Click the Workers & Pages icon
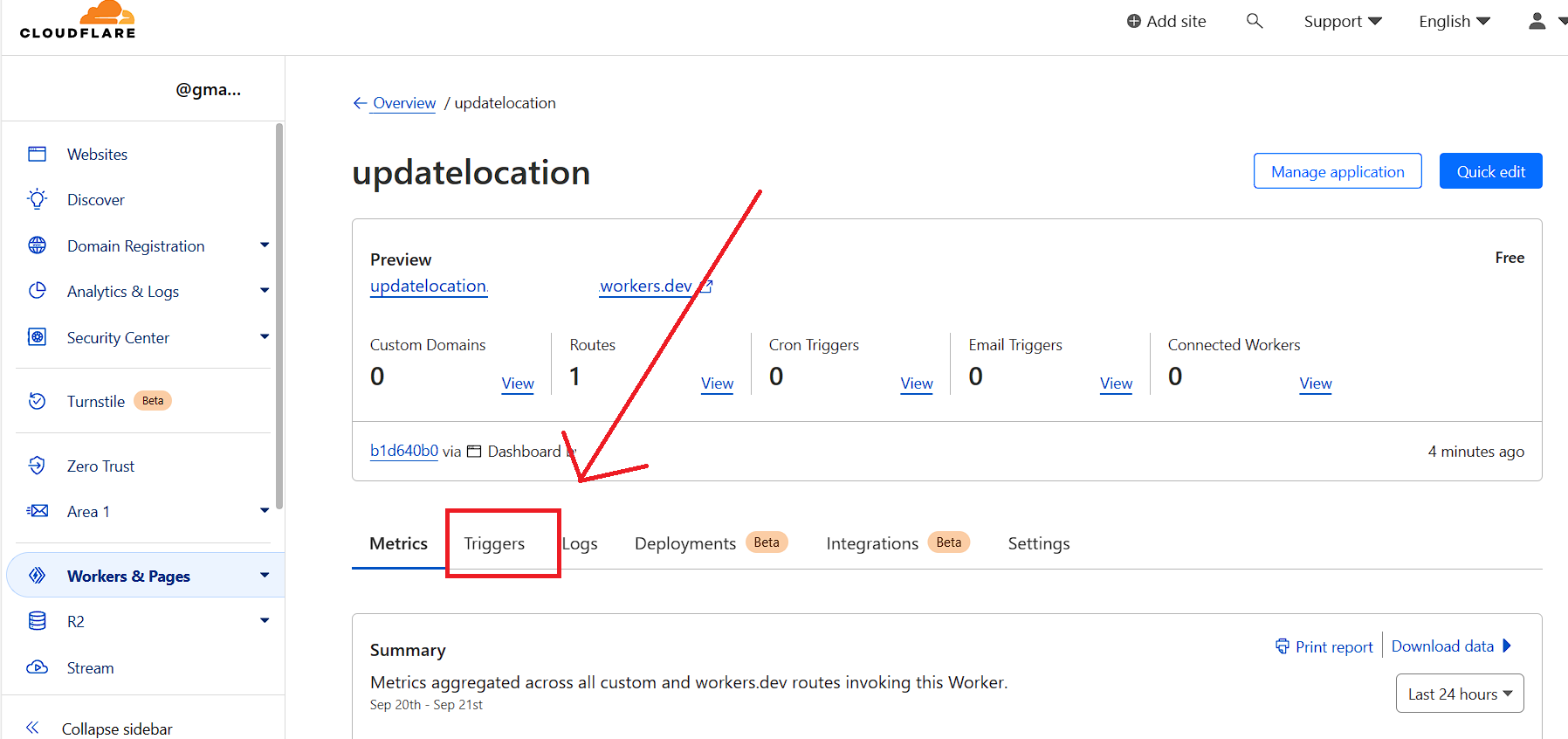The image size is (1568, 739). coord(37,576)
